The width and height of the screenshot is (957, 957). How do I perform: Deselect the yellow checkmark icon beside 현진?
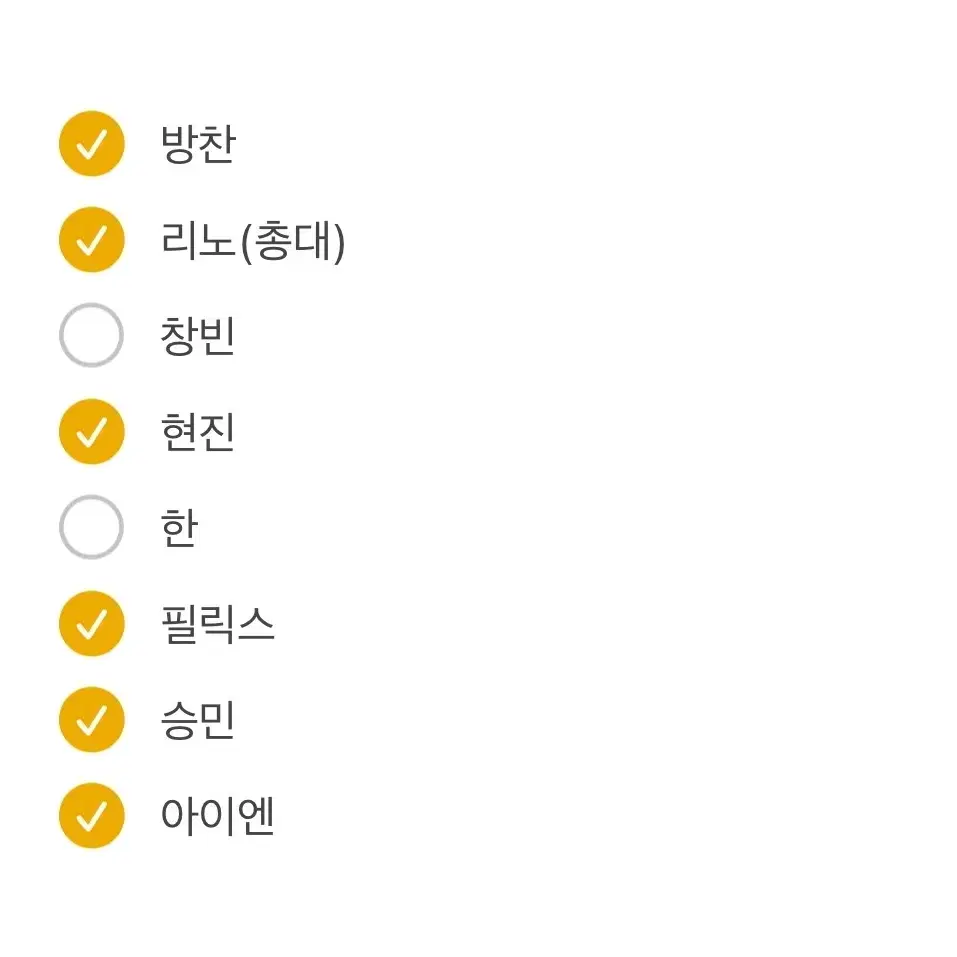coord(92,432)
